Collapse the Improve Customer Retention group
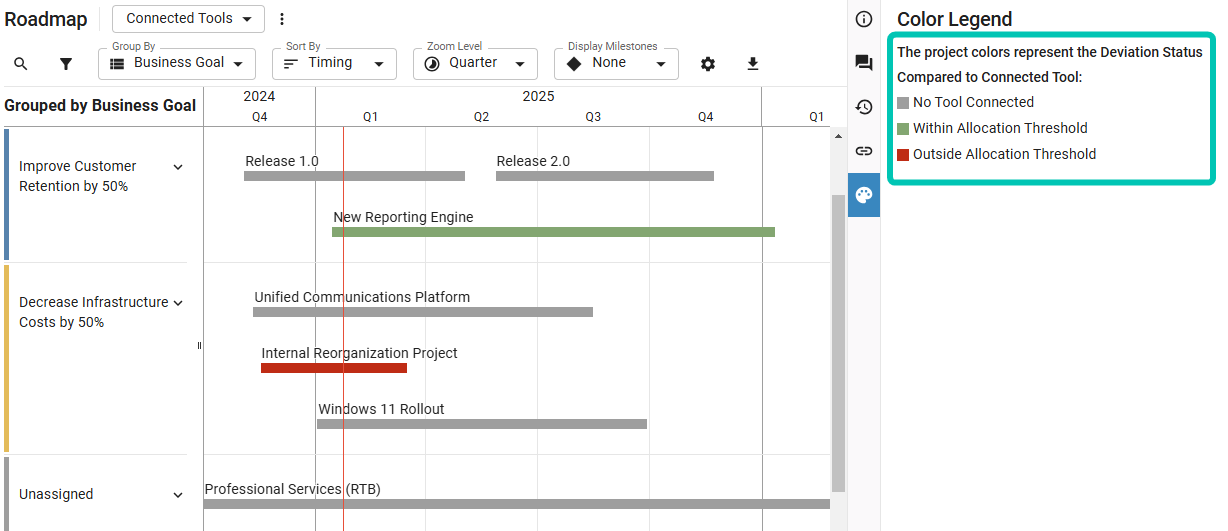 178,167
